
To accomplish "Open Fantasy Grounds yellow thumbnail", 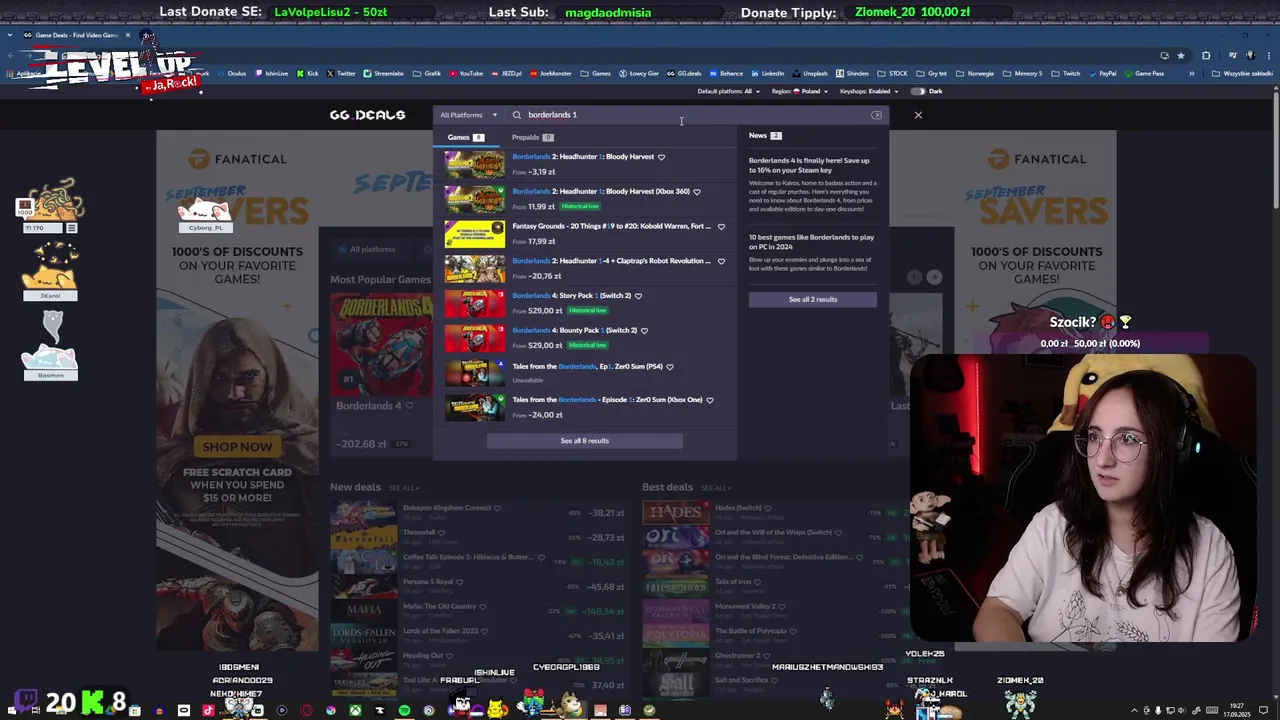I will tap(474, 233).
